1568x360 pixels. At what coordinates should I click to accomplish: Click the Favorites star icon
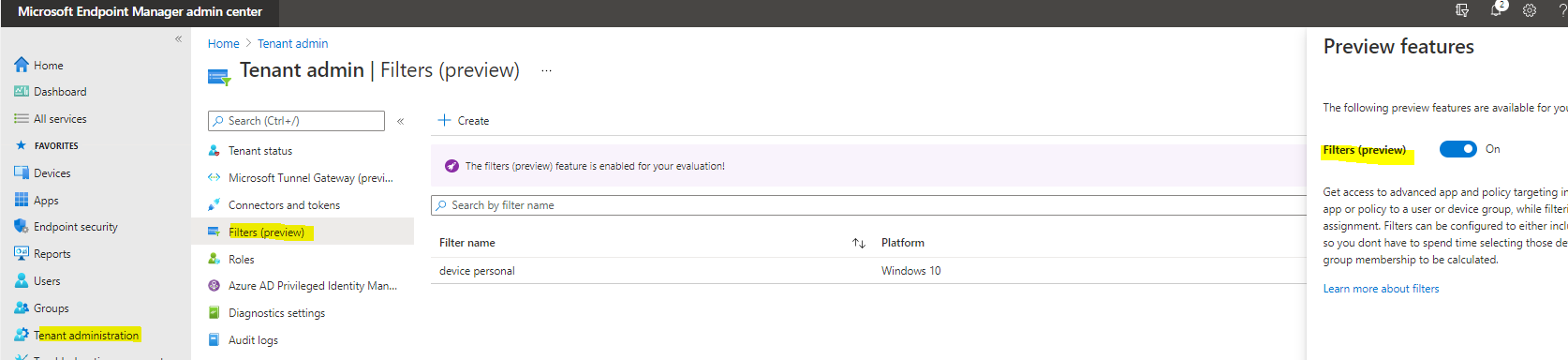(22, 145)
